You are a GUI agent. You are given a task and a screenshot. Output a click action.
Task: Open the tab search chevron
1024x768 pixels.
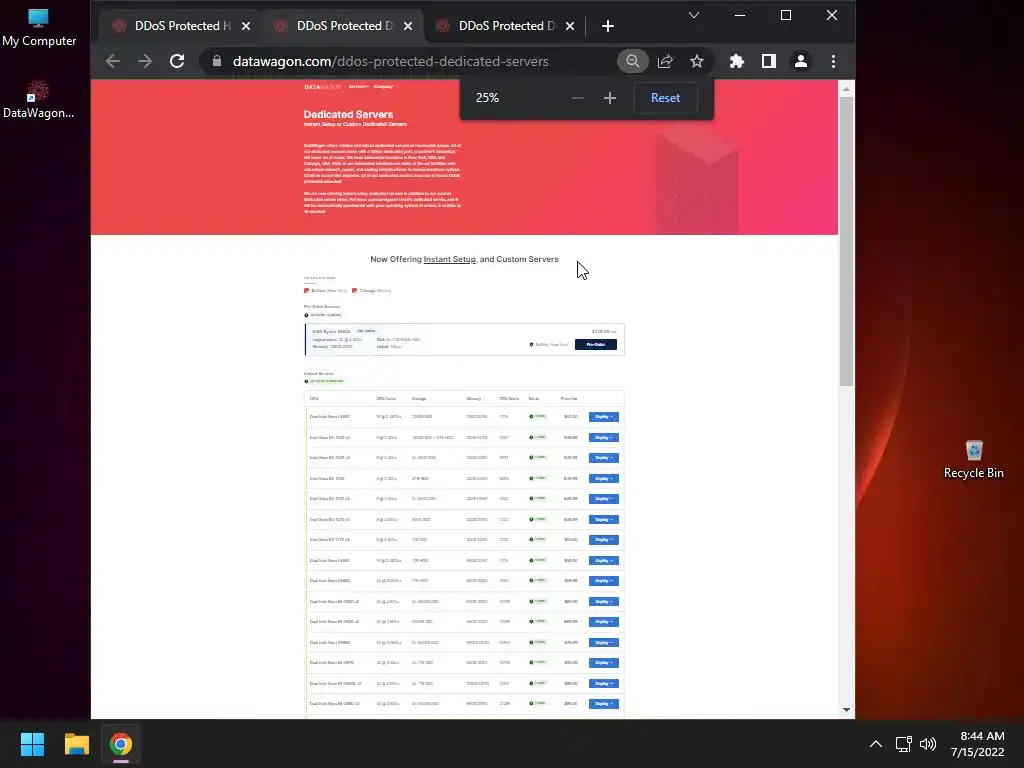pos(694,15)
